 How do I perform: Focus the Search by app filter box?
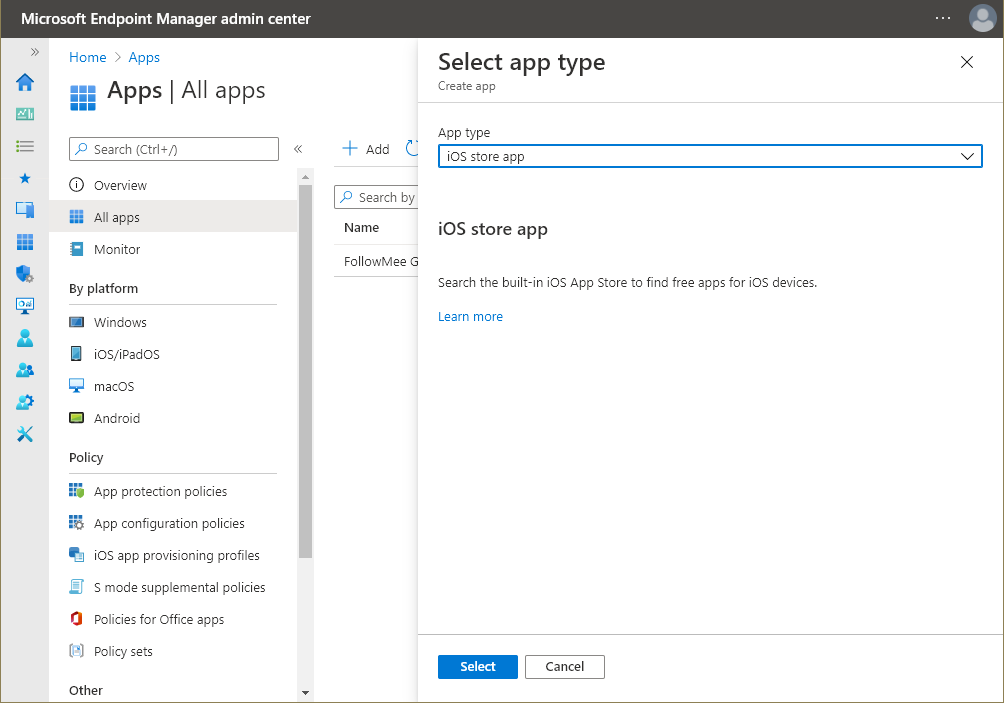[376, 197]
